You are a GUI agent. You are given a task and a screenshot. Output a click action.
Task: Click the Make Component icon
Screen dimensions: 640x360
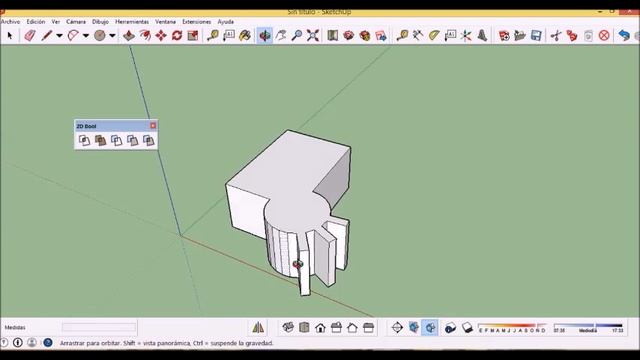pos(504,36)
